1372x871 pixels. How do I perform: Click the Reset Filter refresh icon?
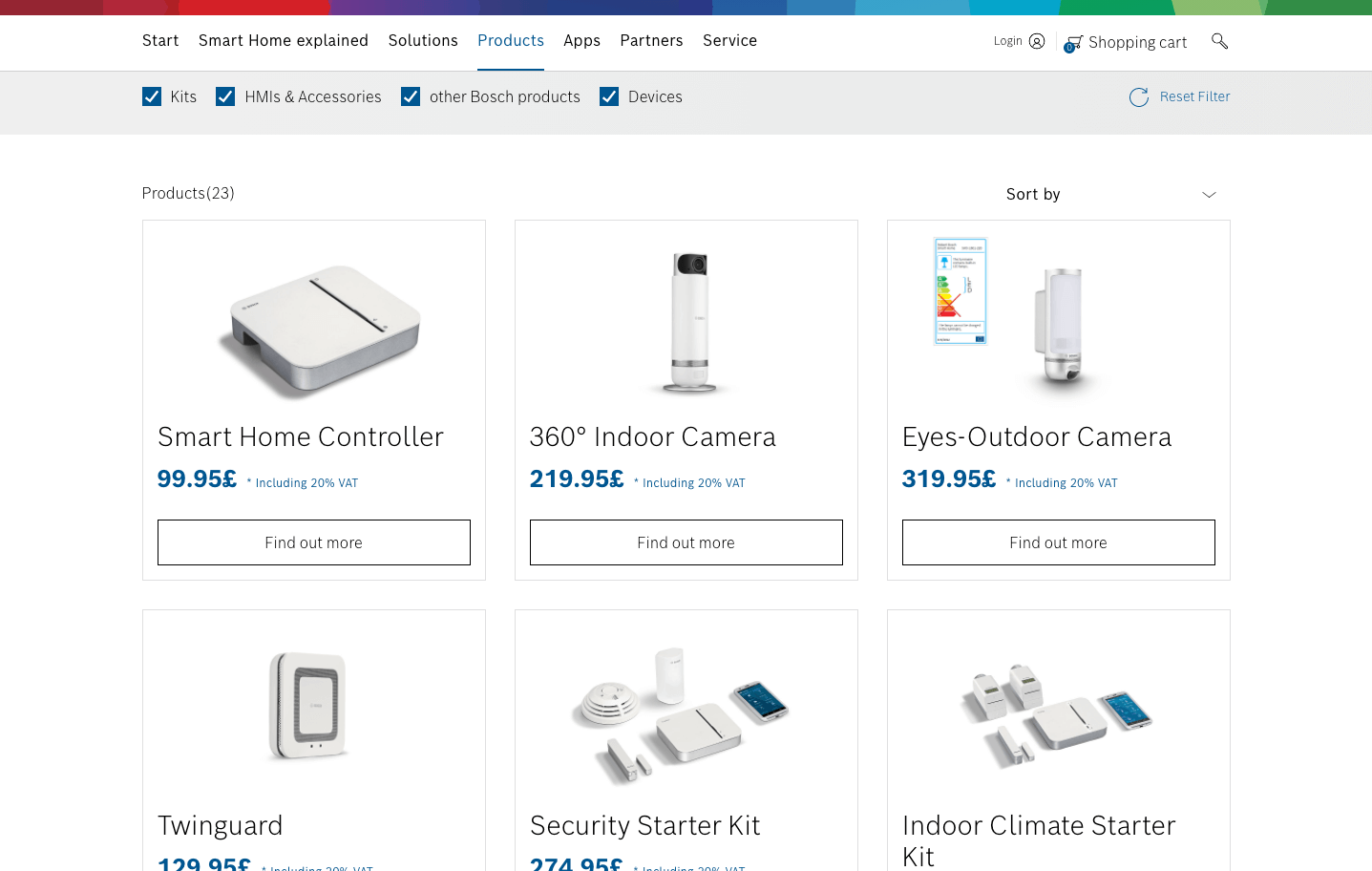tap(1139, 97)
